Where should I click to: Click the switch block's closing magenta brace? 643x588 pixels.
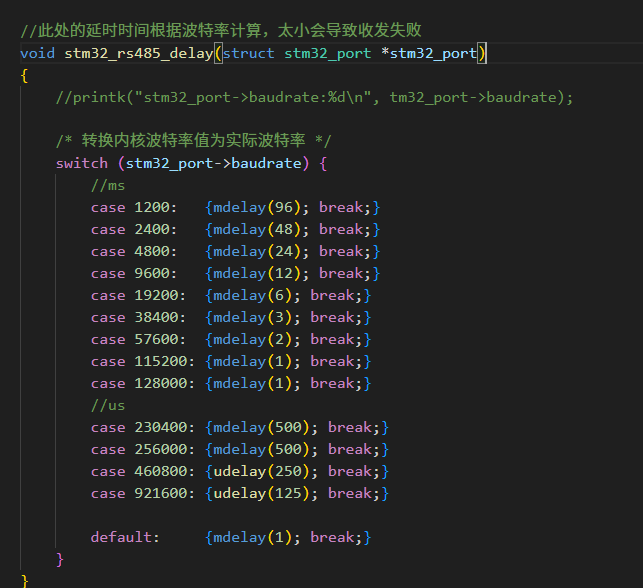60,560
